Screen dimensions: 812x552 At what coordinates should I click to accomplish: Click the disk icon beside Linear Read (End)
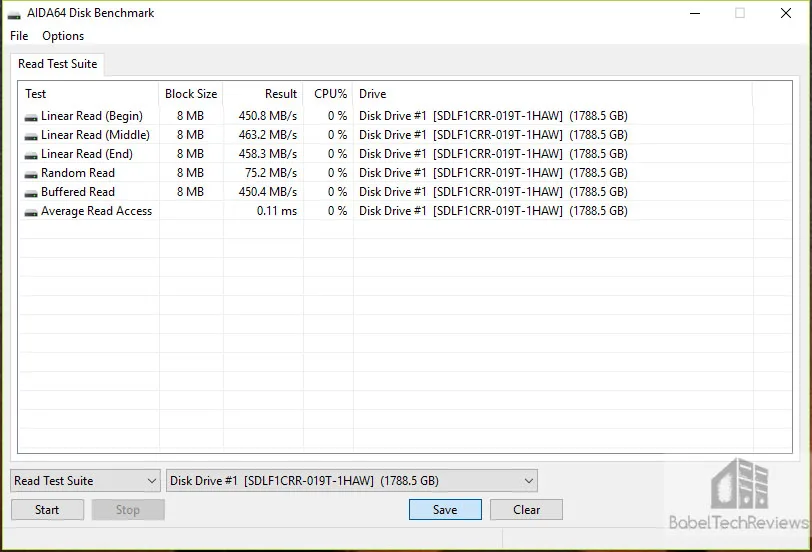(31, 155)
